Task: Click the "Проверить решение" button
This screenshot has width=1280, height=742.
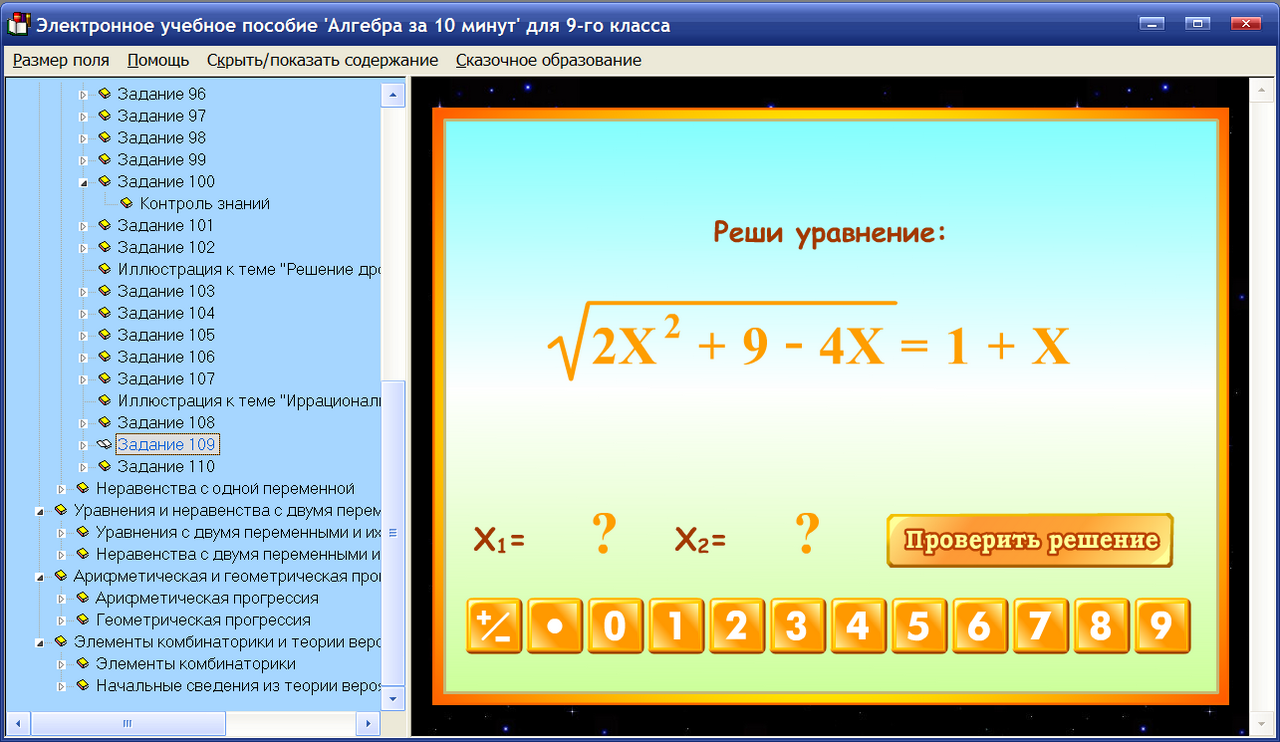Action: [x=1029, y=540]
